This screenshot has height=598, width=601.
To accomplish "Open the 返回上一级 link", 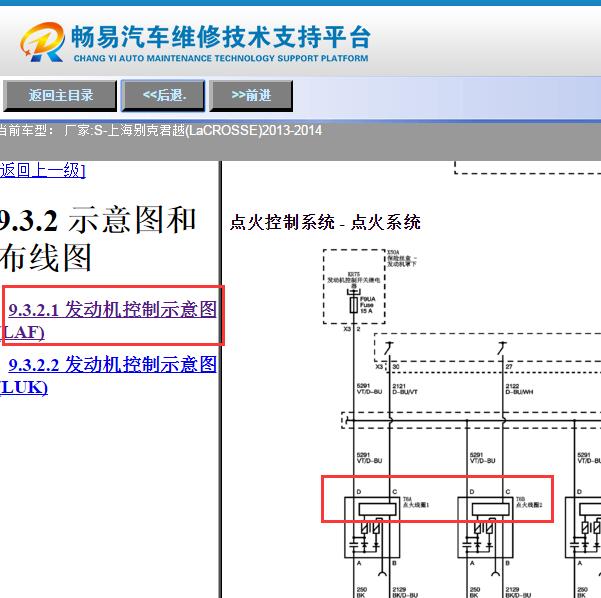I will click(x=43, y=171).
